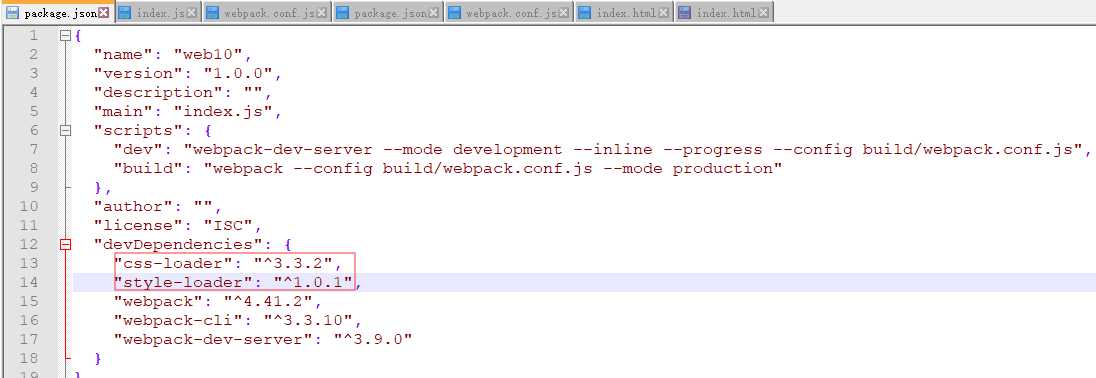Screen dimensions: 1096x378
Task: Click the "description": "" line
Action: point(182,92)
